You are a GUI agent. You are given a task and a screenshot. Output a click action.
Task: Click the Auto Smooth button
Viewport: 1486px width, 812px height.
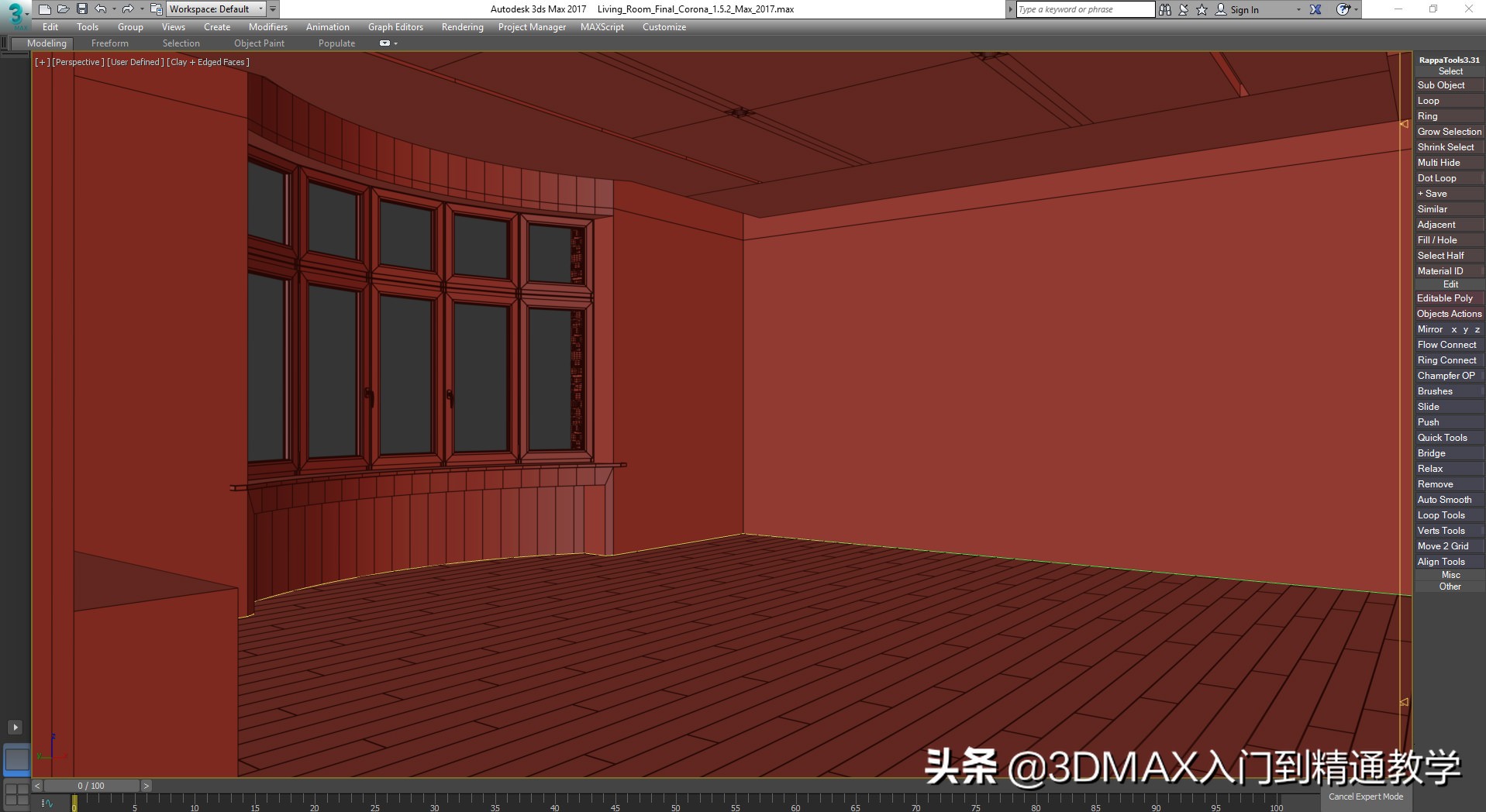[1450, 500]
